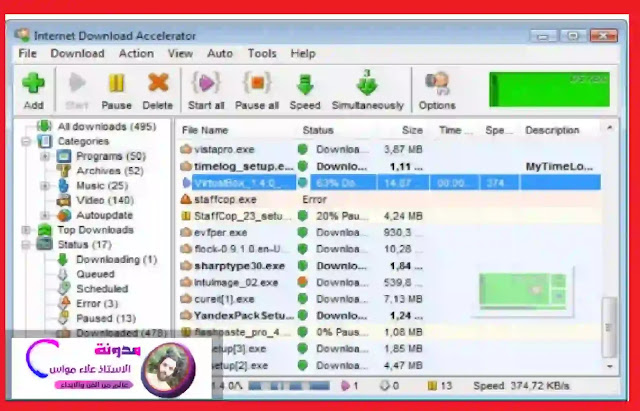Open the Help menu
Image resolution: width=640 pixels, height=411 pixels.
tap(303, 53)
